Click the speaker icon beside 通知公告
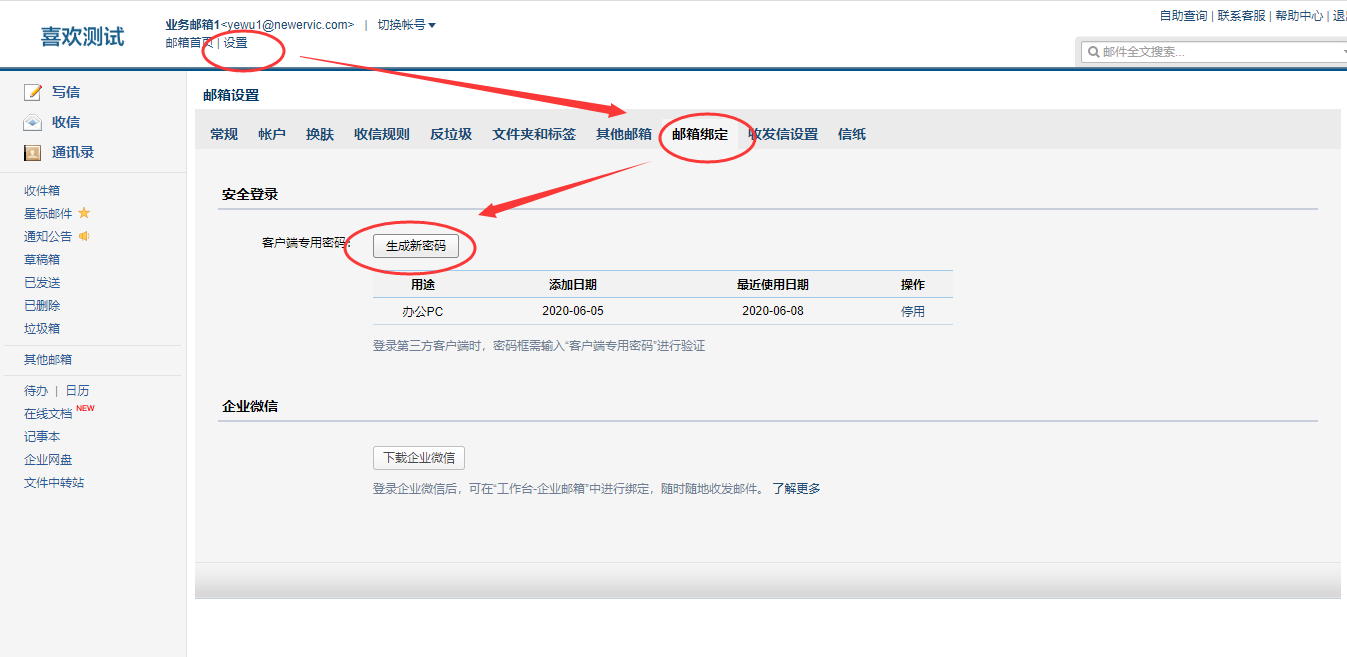 coord(84,236)
